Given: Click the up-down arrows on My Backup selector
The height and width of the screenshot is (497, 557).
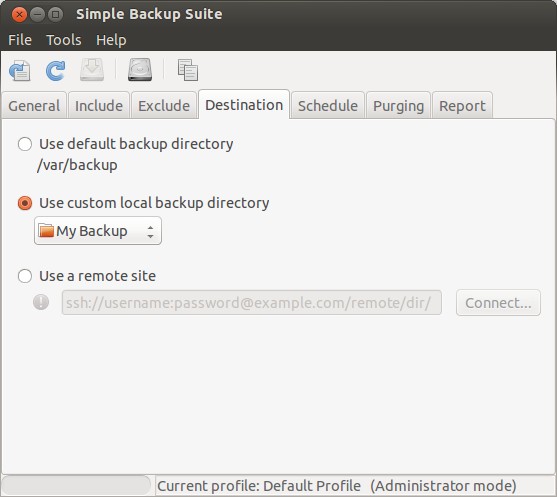Looking at the screenshot, I should tap(150, 232).
